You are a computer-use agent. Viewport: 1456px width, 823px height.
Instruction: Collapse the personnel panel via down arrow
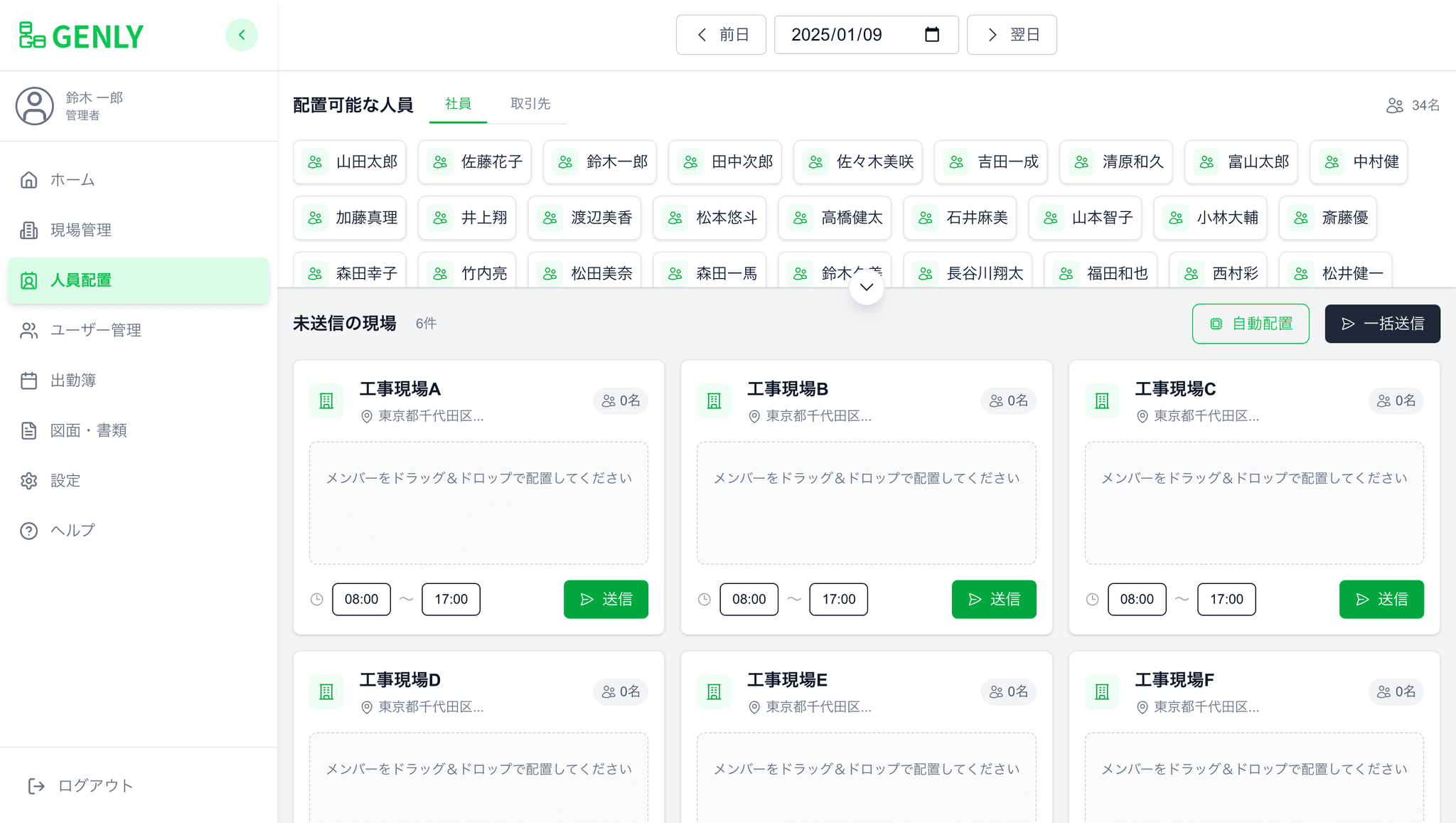click(866, 287)
